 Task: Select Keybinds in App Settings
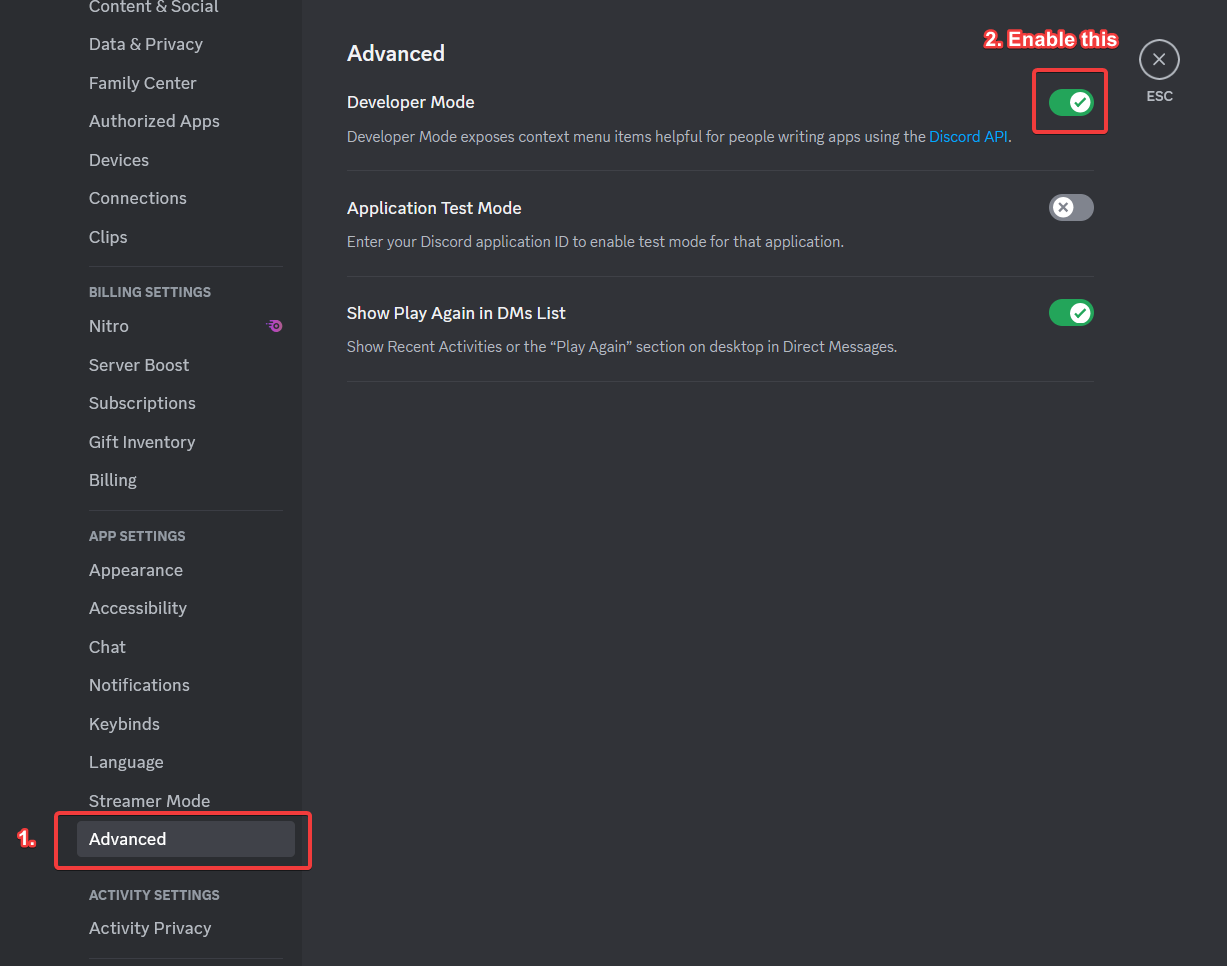pyautogui.click(x=124, y=724)
